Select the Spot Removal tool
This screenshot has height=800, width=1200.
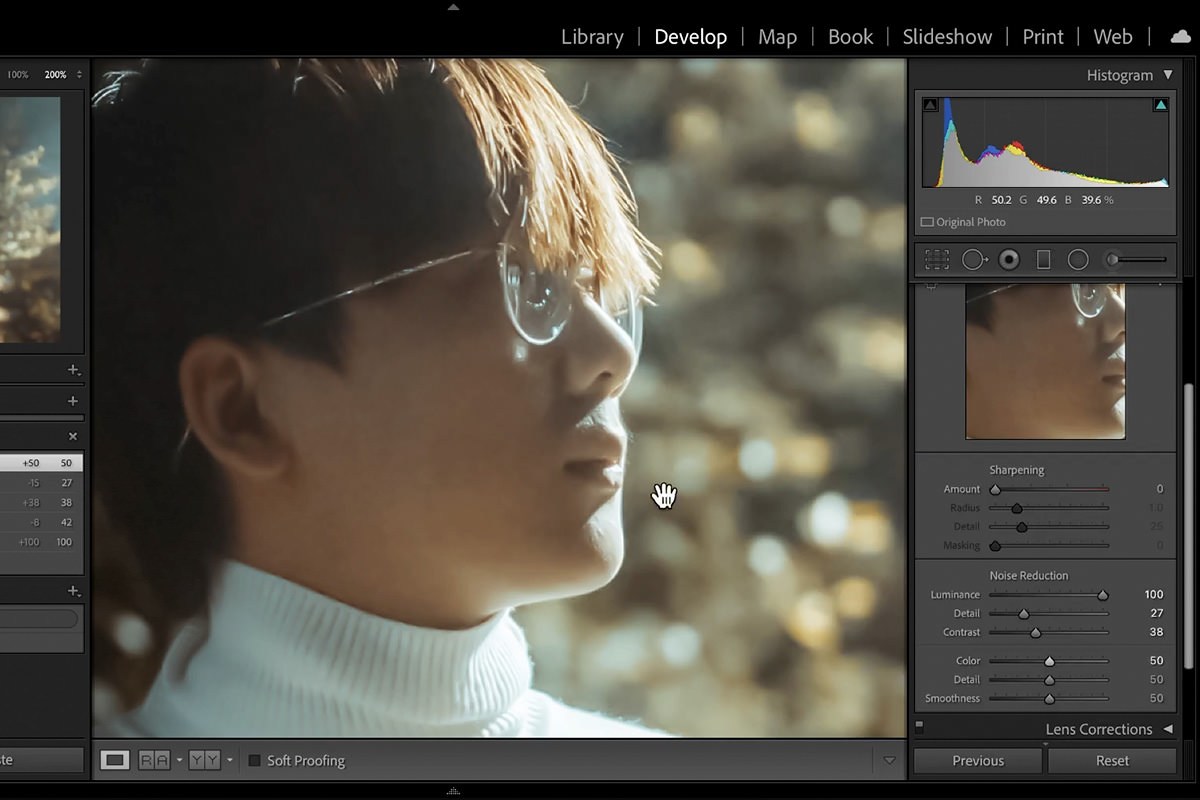point(974,260)
